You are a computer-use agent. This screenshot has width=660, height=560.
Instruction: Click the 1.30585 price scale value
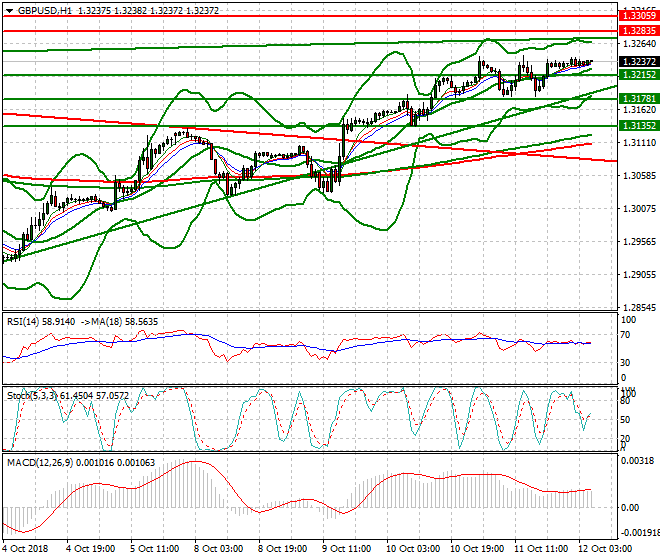point(639,176)
